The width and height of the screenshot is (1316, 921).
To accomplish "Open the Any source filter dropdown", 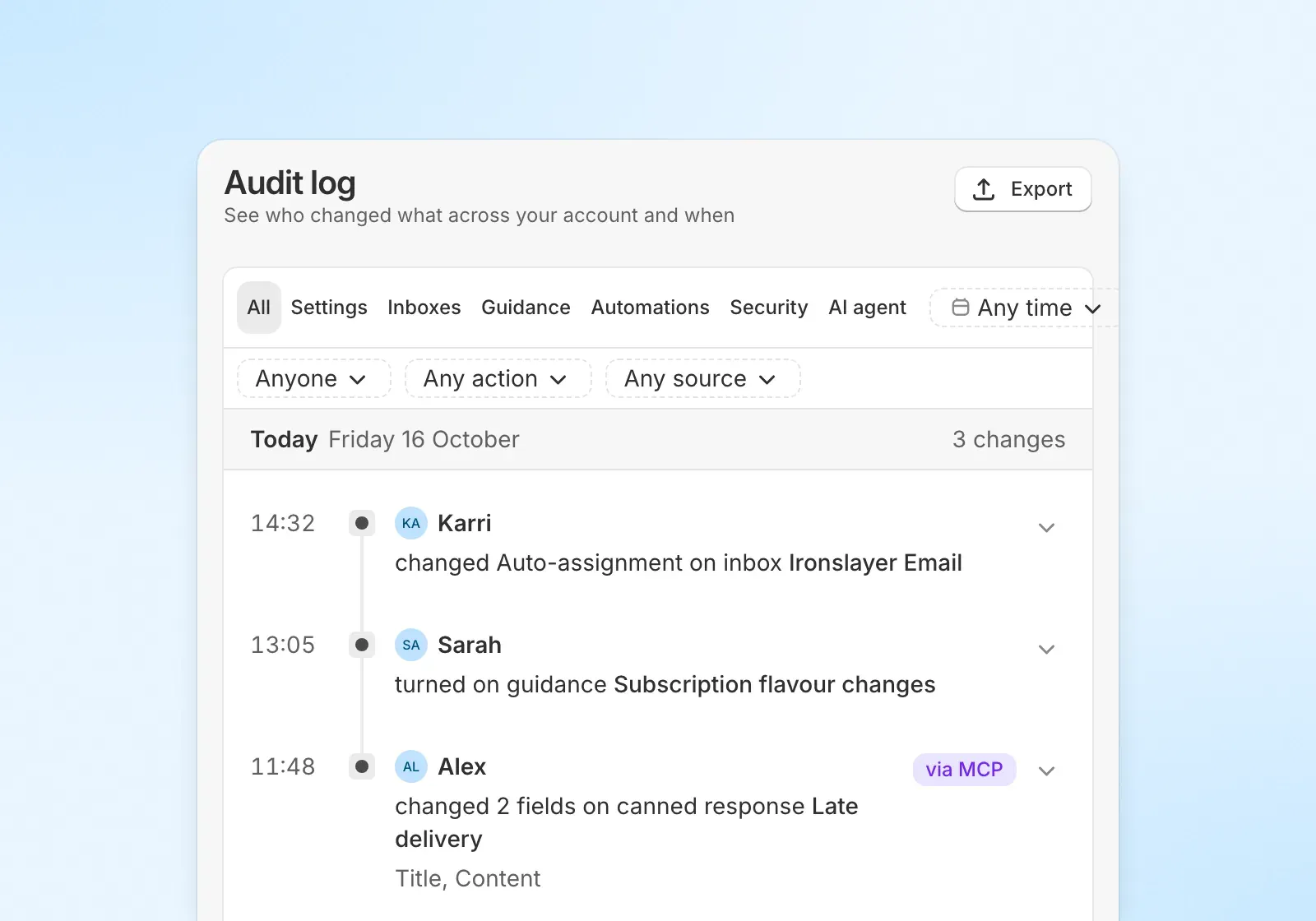I will pyautogui.click(x=702, y=378).
